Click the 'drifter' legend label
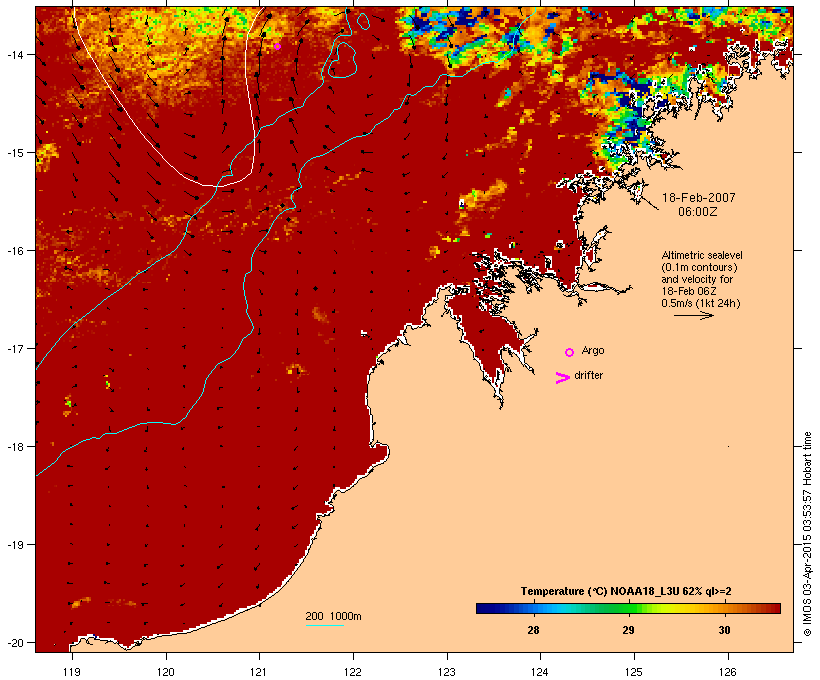Viewport: 820px width, 680px height. tap(588, 375)
